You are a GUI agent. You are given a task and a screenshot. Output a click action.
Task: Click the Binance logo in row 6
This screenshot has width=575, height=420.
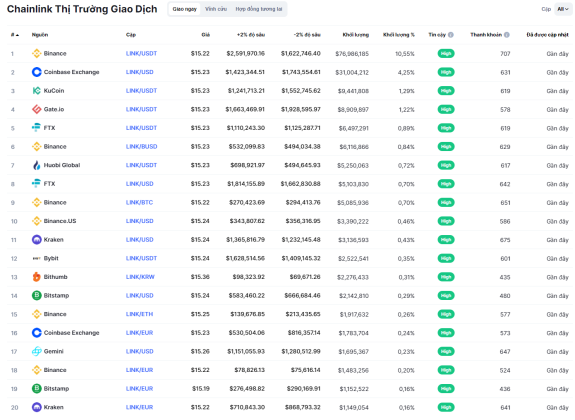[36, 146]
